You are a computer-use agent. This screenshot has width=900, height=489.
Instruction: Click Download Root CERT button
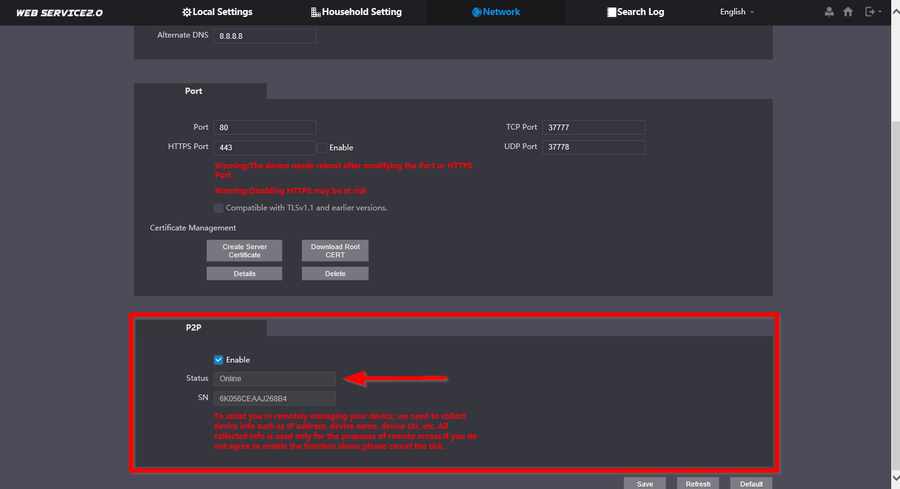point(335,251)
